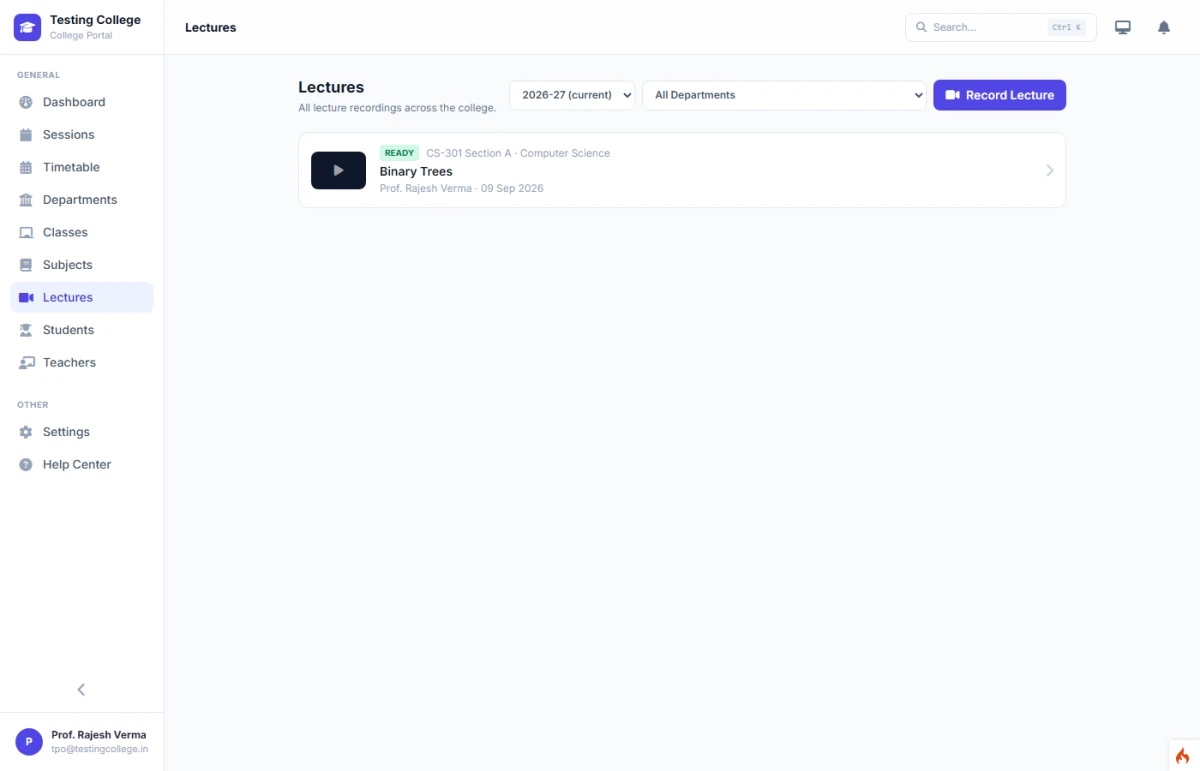This screenshot has width=1200, height=771.
Task: Click the Ctrl K shortcut badge
Action: coord(1067,28)
